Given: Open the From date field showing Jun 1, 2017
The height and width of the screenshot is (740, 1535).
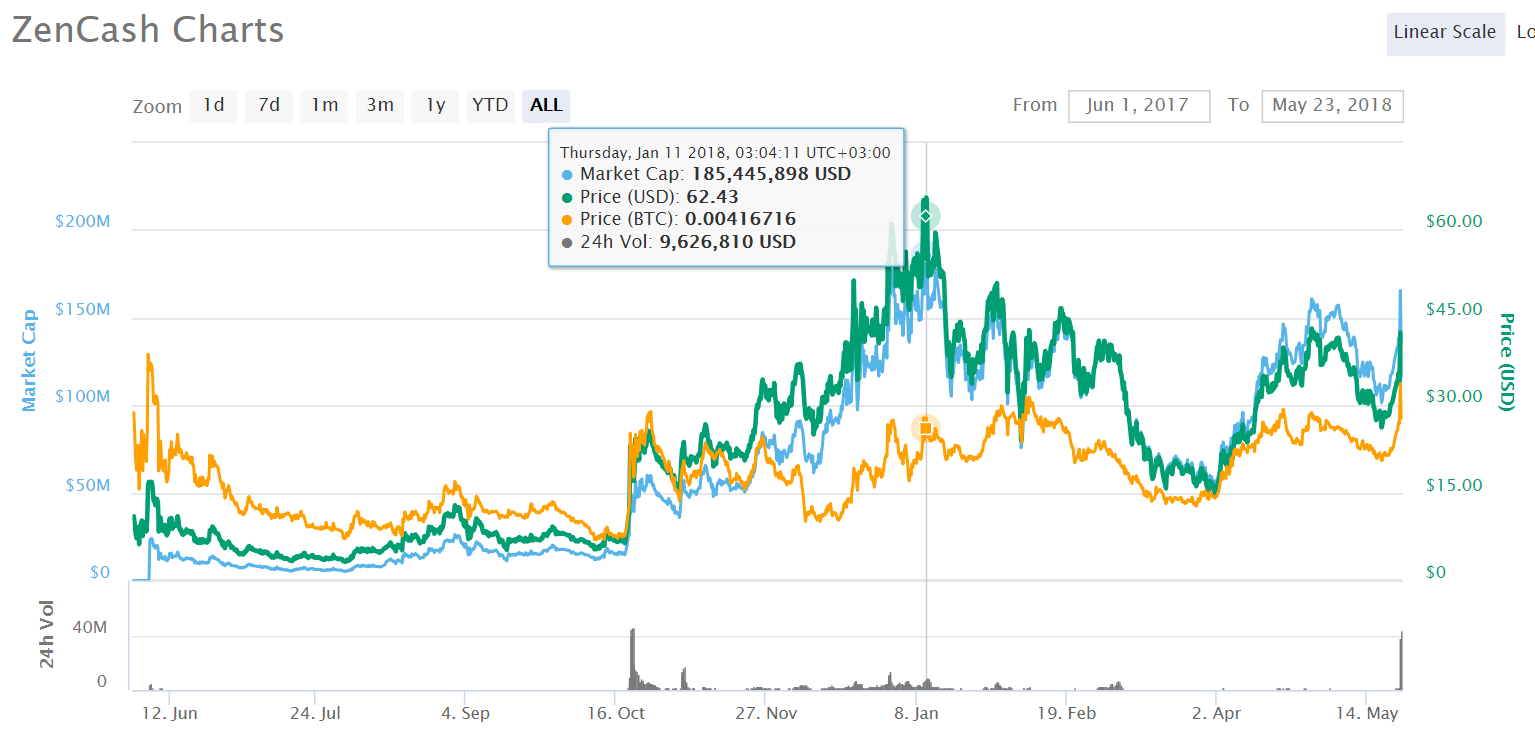Looking at the screenshot, I should 1138,105.
